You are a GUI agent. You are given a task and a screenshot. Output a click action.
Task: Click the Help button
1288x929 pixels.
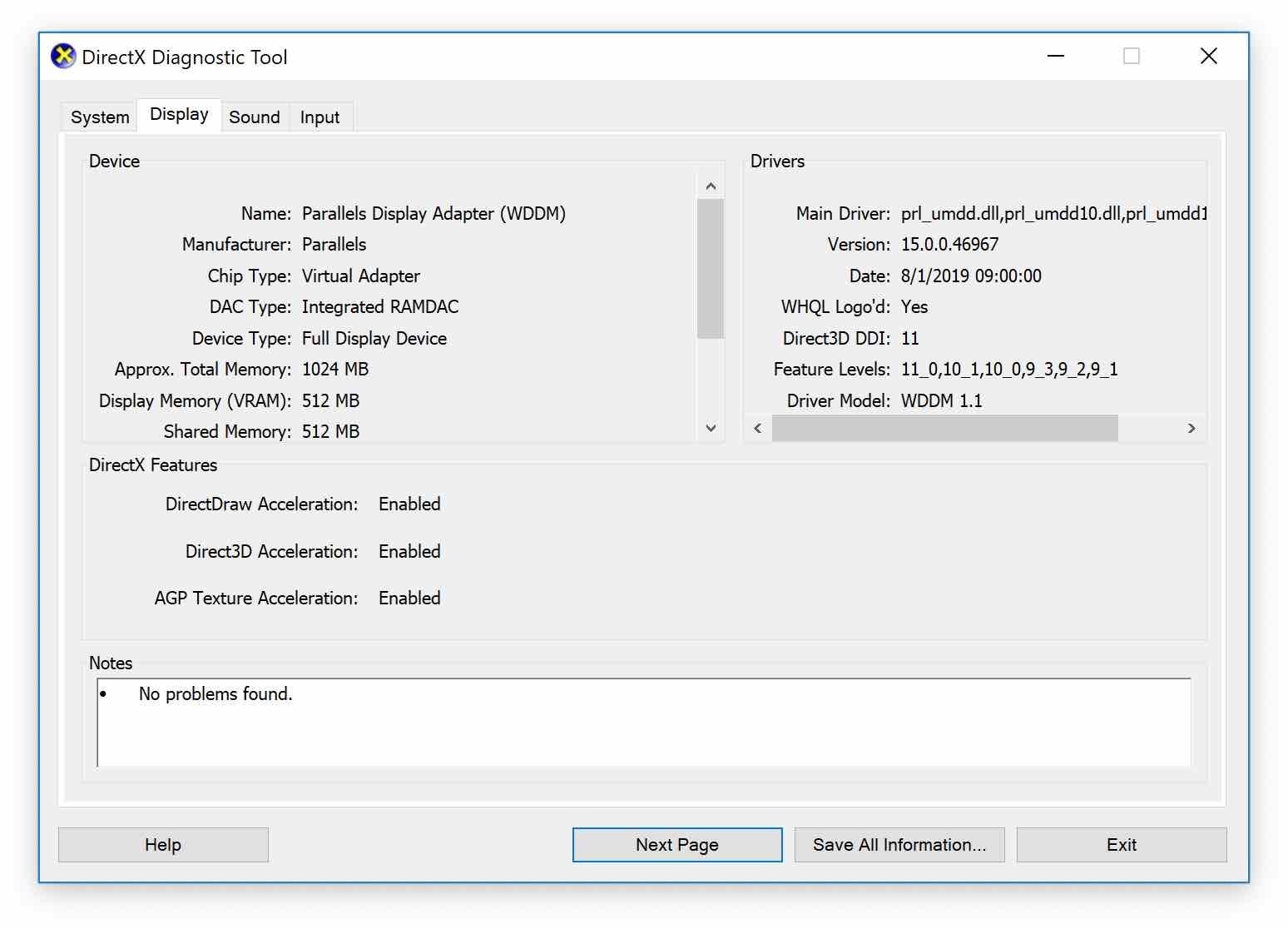[x=163, y=845]
